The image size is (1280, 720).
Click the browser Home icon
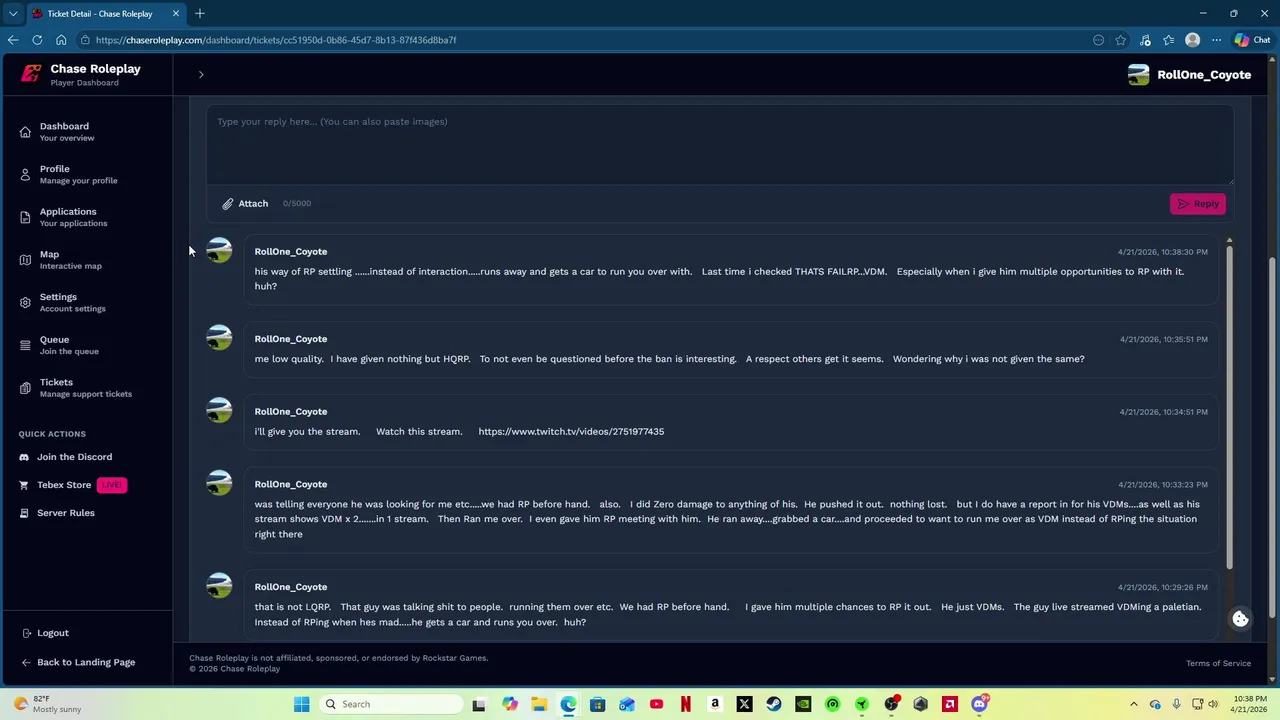[x=61, y=40]
